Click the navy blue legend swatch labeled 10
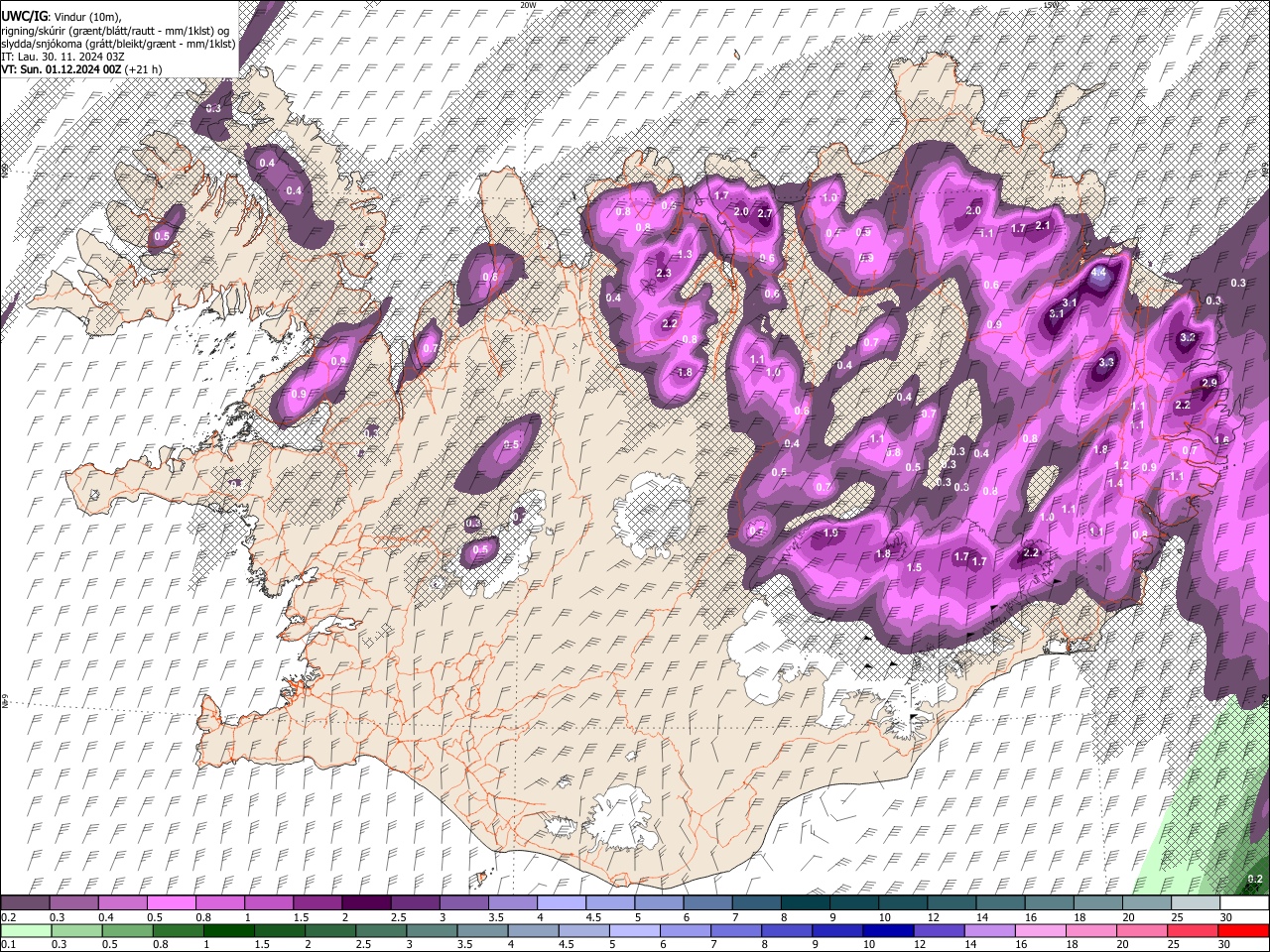Screen dimensions: 1270x952 pyautogui.click(x=886, y=930)
